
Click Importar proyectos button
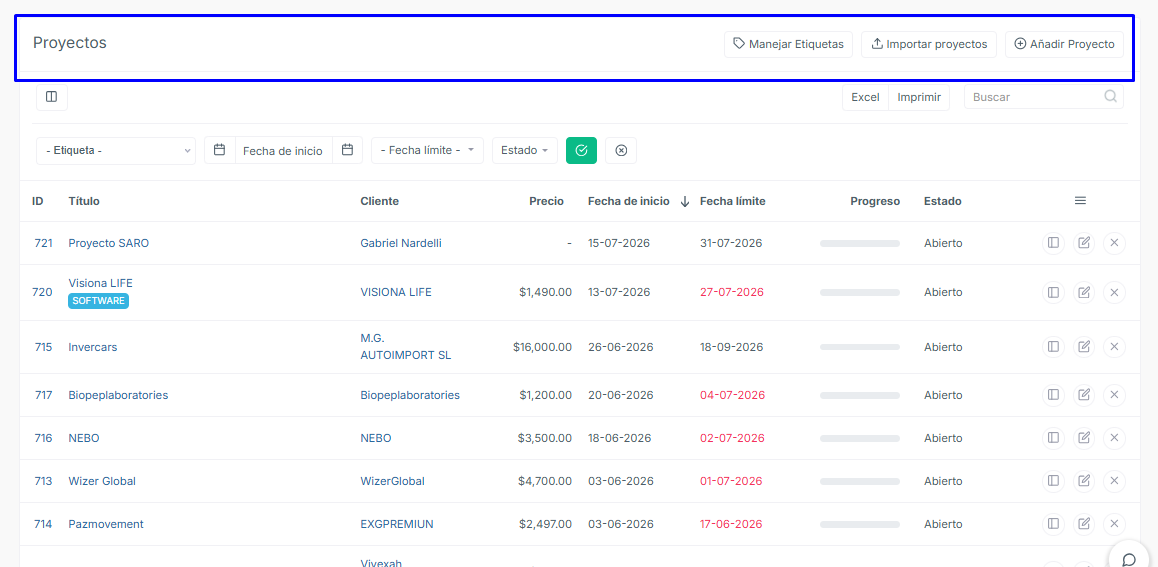click(x=929, y=44)
